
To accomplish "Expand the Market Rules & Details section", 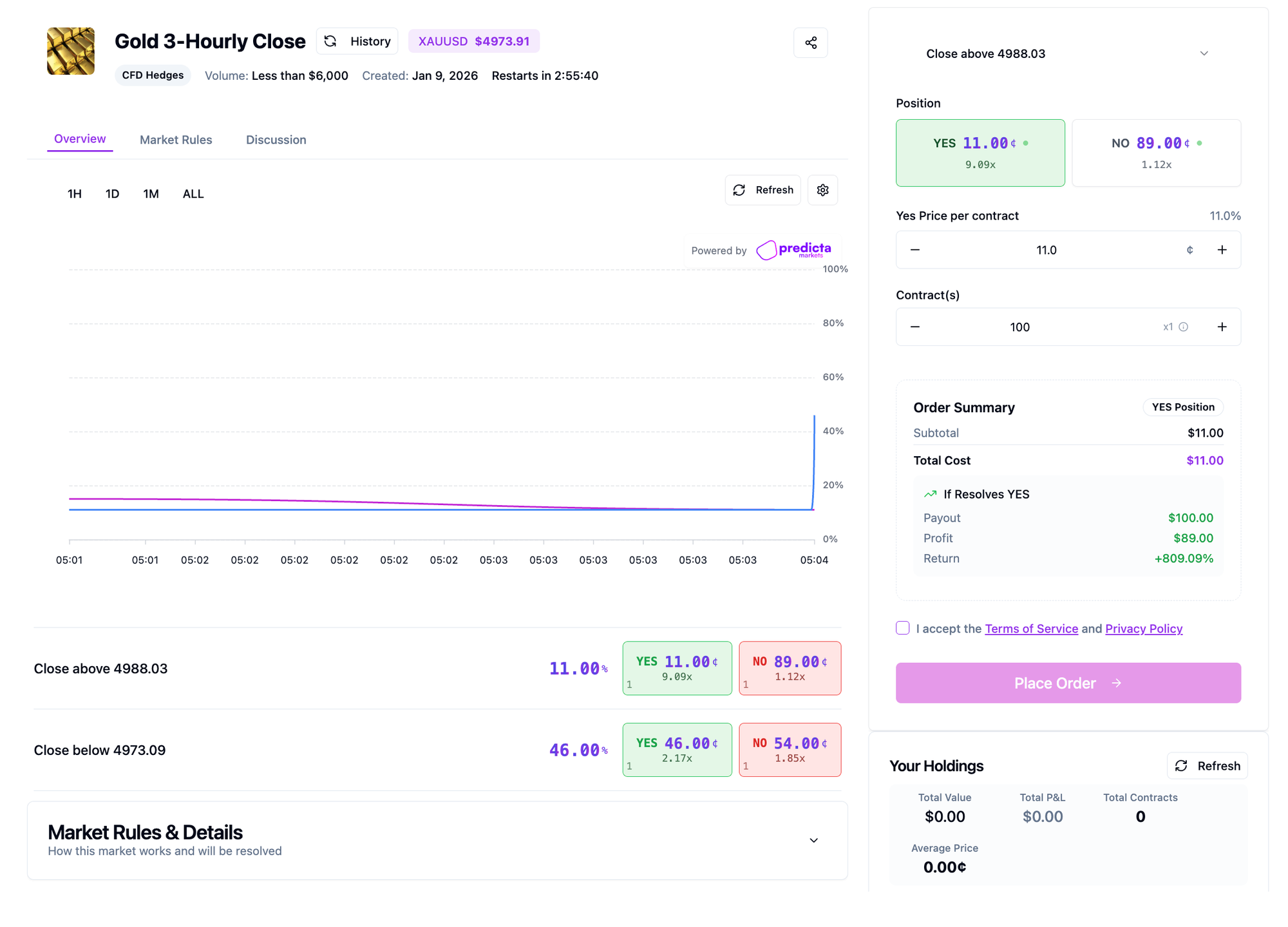I will [813, 840].
